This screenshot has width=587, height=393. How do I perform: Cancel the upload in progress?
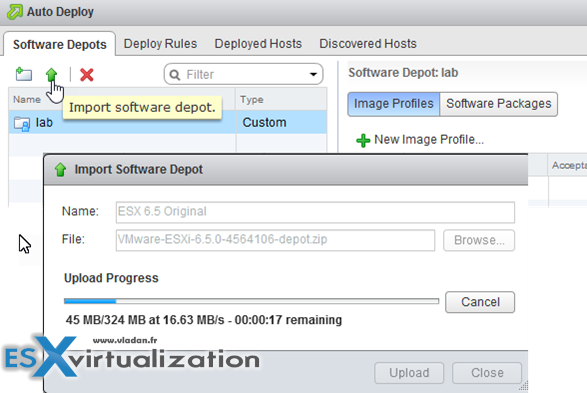pos(480,302)
